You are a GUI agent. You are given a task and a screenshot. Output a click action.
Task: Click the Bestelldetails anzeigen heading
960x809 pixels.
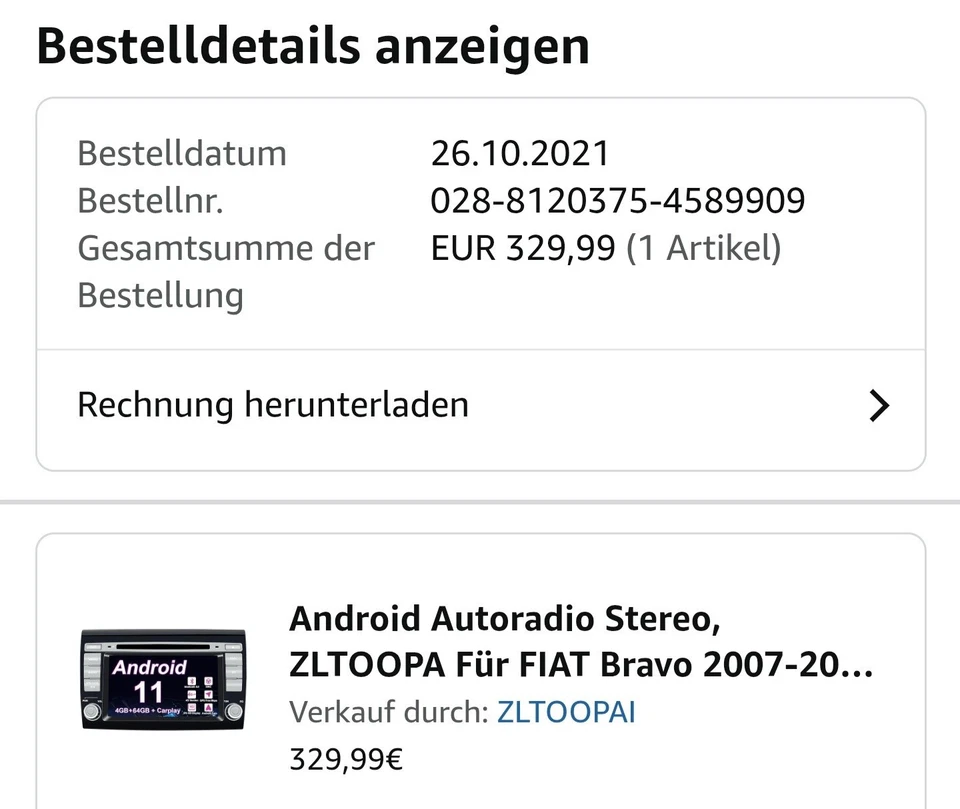[x=312, y=45]
